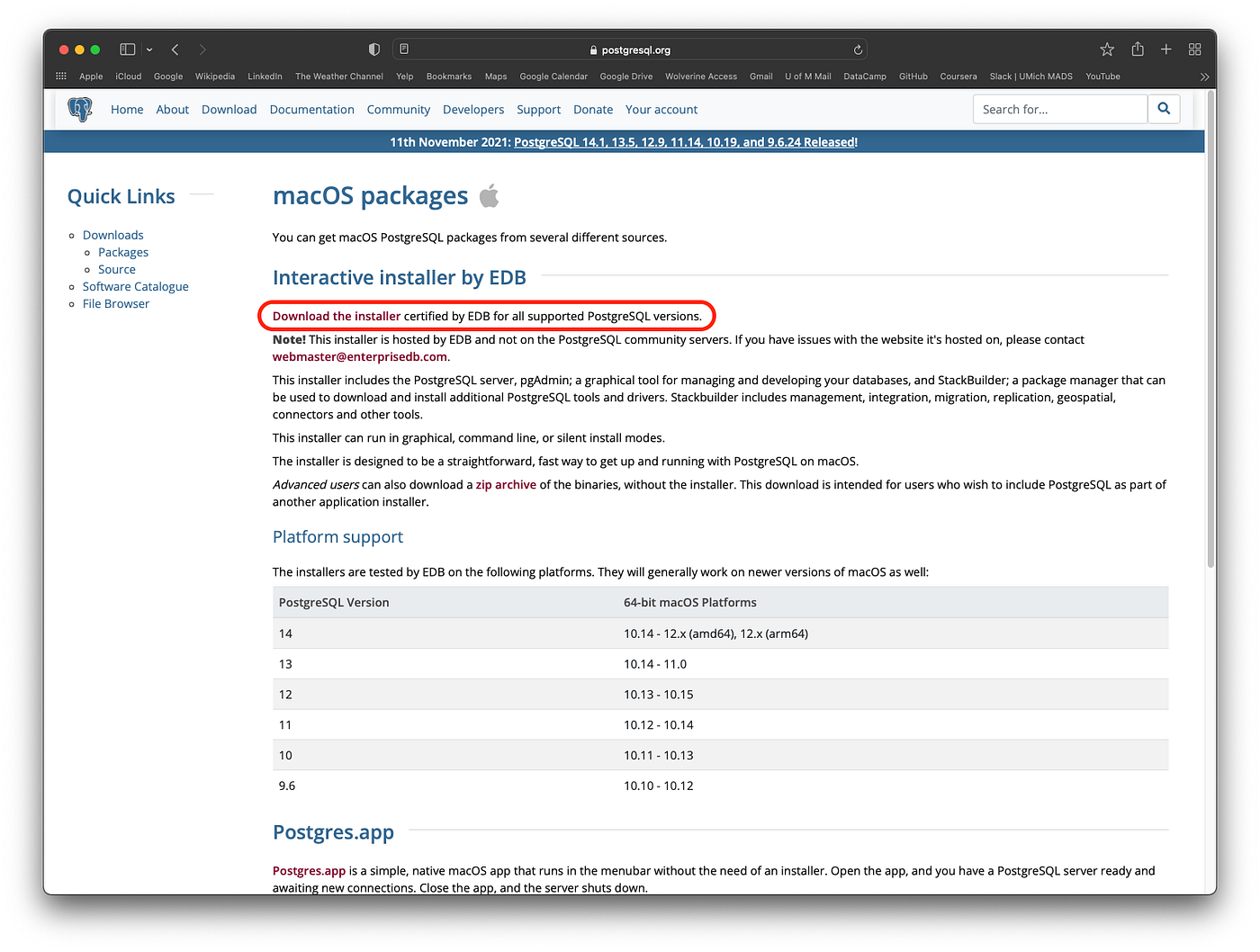Click the Apple logo beside macOS packages heading

489,194
